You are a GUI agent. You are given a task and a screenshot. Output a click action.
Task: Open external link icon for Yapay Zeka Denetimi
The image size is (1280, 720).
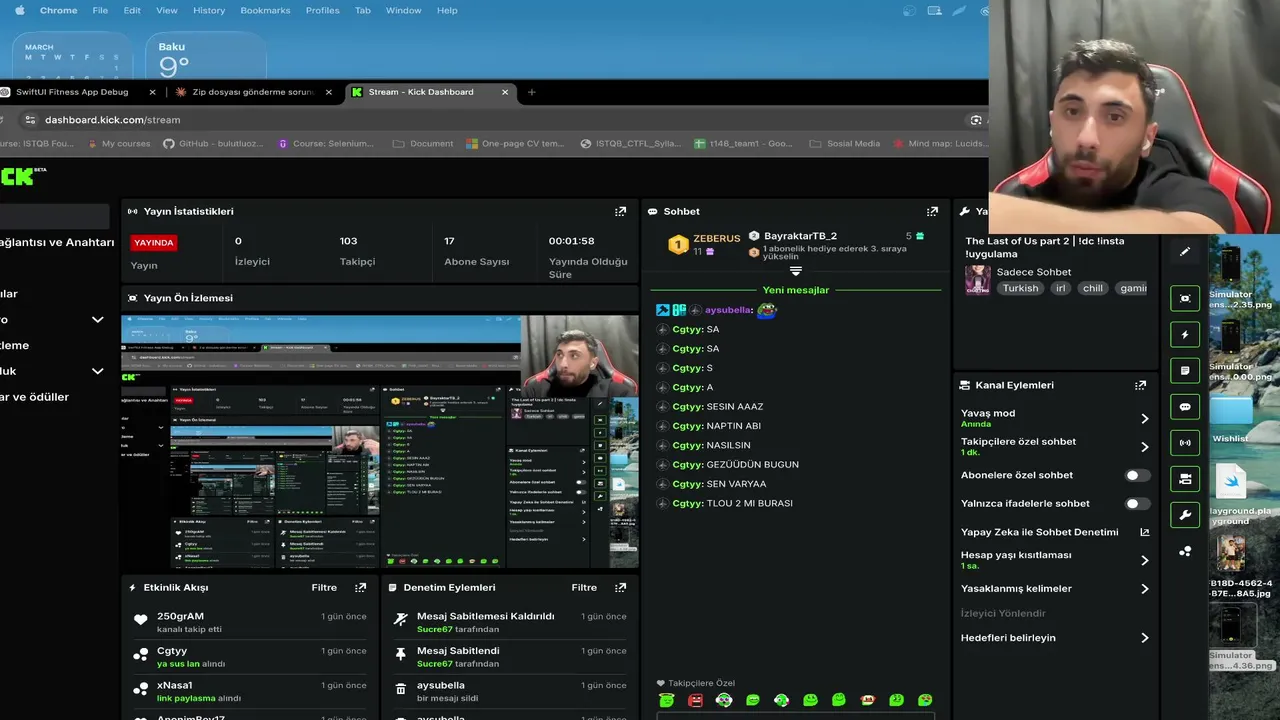coord(1145,532)
